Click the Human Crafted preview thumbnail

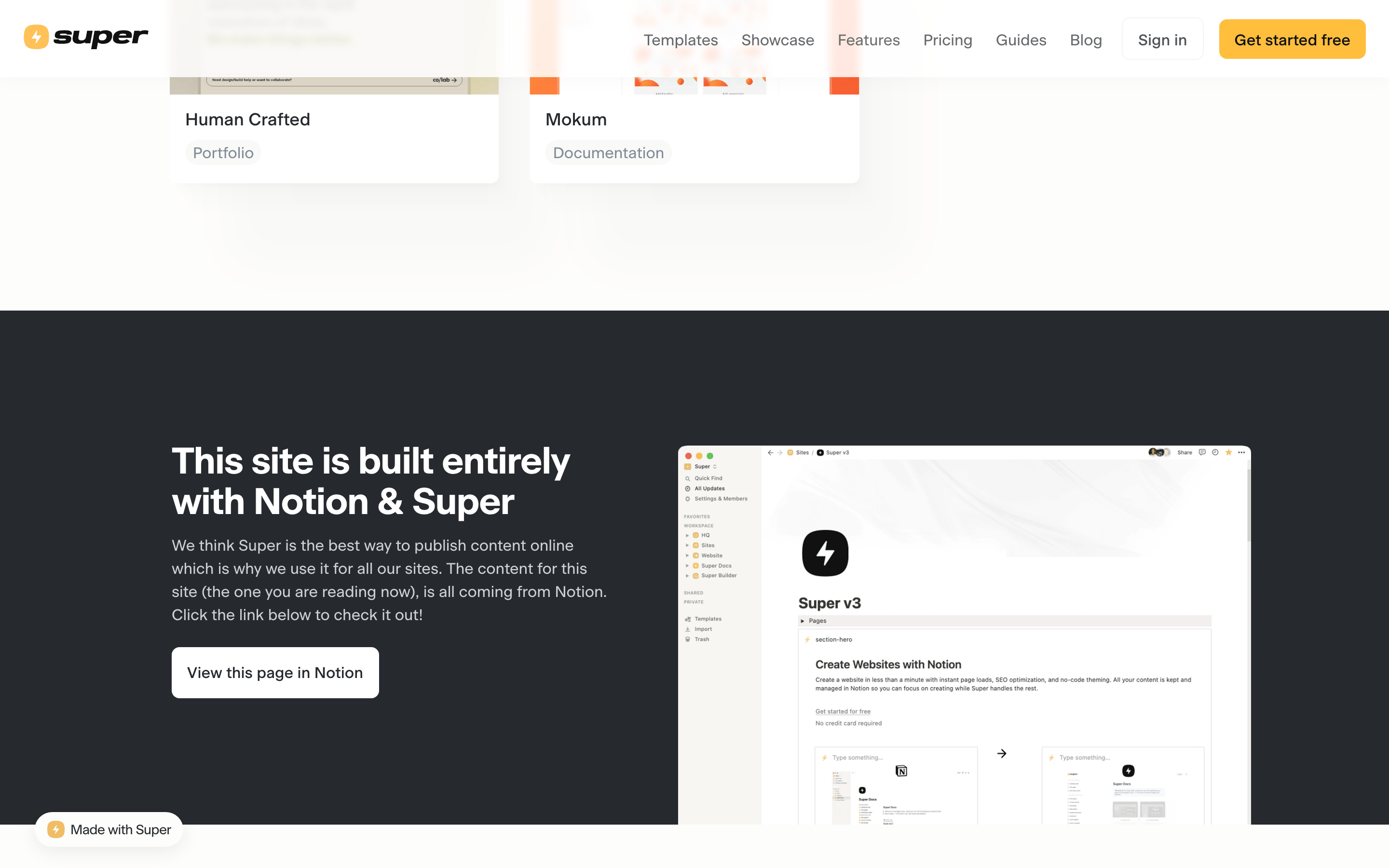334,85
